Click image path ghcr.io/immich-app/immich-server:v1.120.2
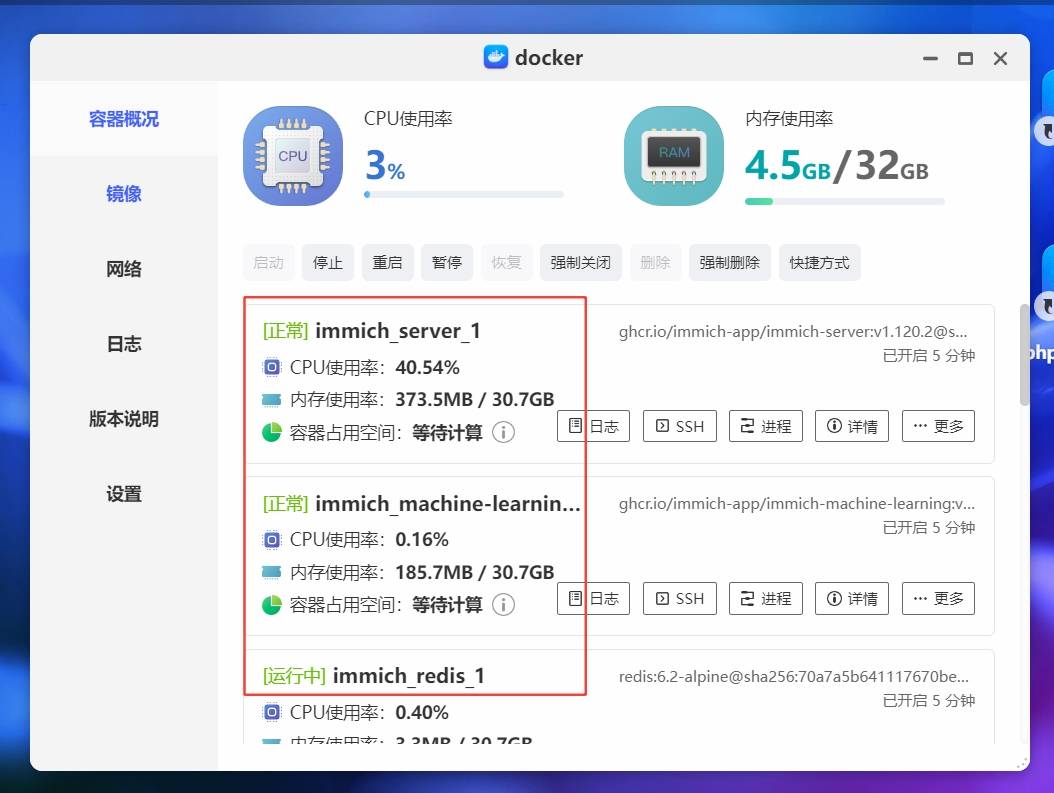1054x793 pixels. 793,331
